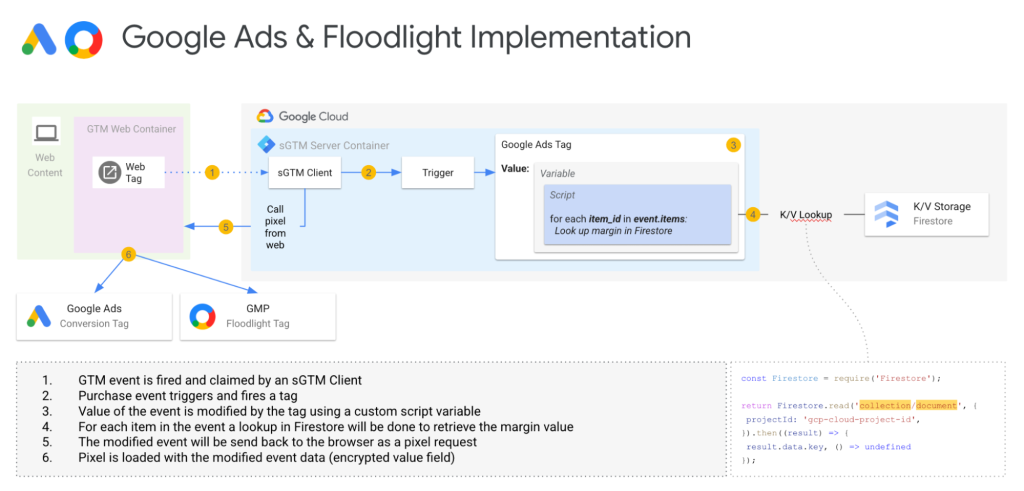Click the Web Content laptop icon
This screenshot has width=1024, height=491.
46,133
